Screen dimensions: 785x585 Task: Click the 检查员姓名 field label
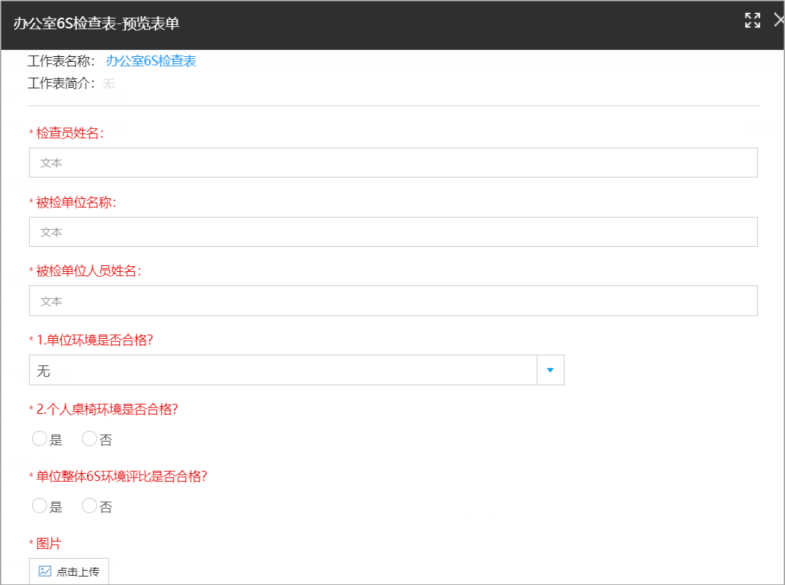point(70,133)
